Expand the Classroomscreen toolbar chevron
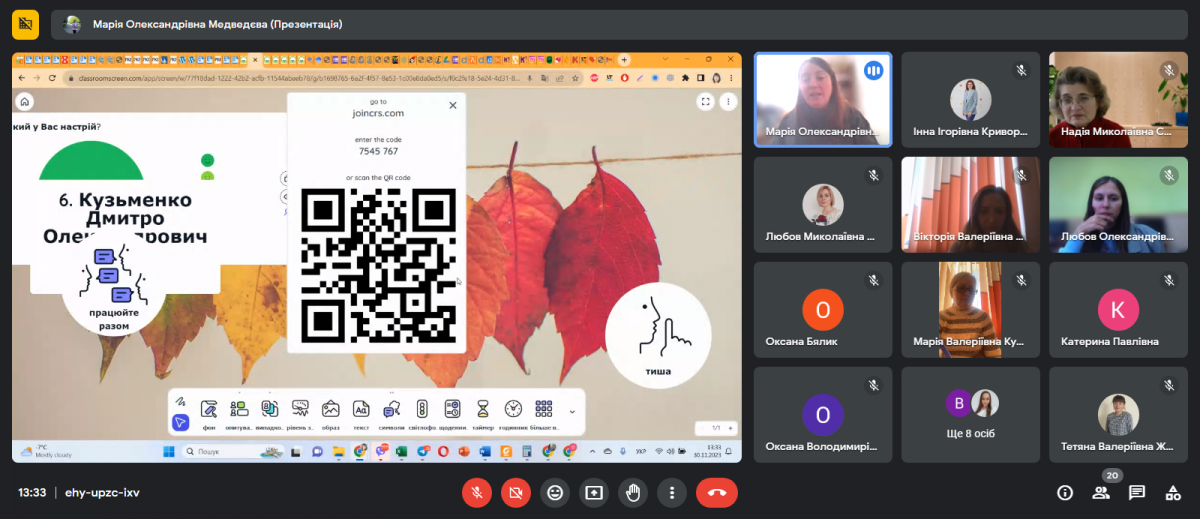Viewport: 1200px width, 519px height. coord(572,411)
